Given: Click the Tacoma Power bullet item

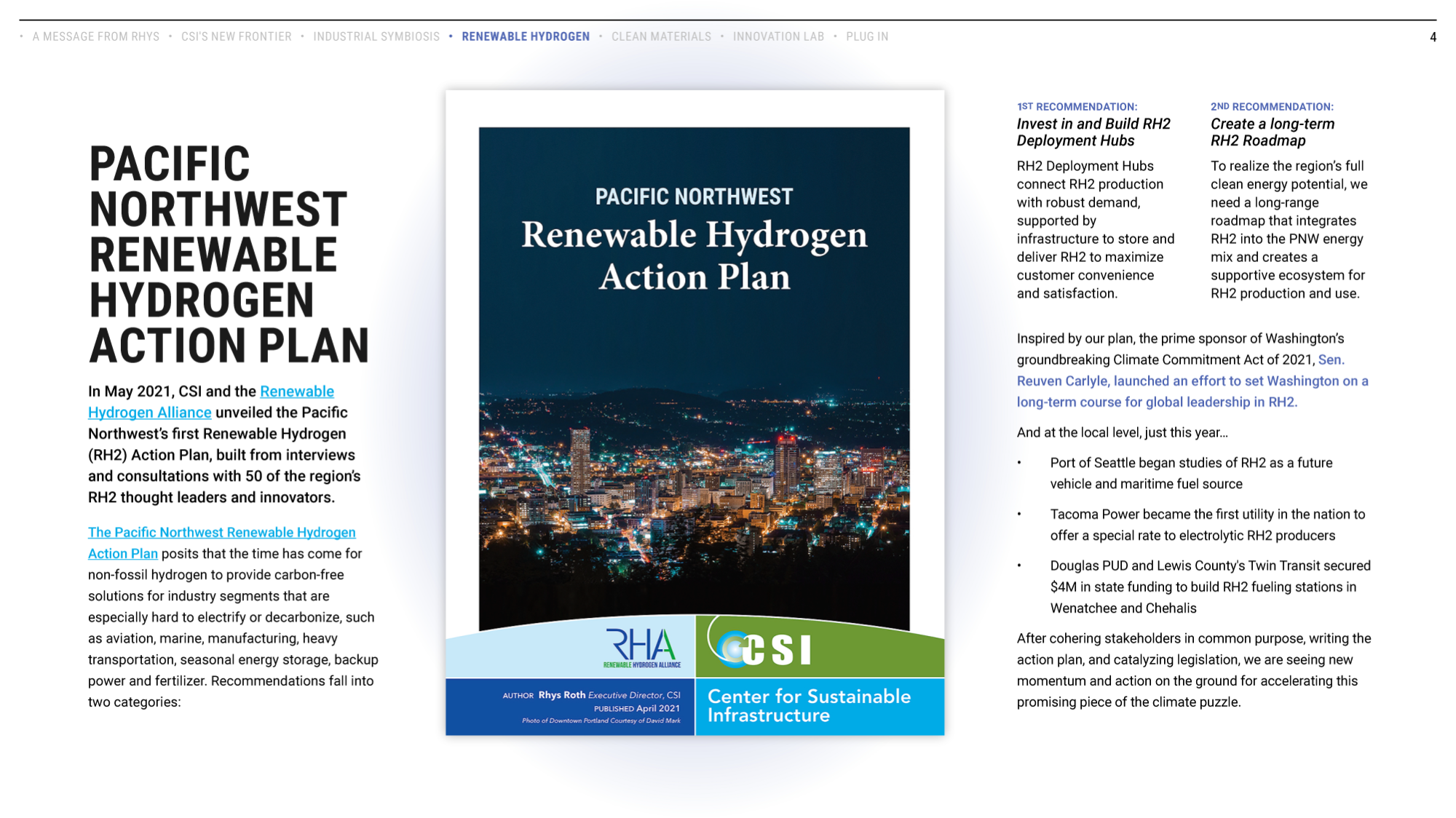Looking at the screenshot, I should click(1207, 525).
